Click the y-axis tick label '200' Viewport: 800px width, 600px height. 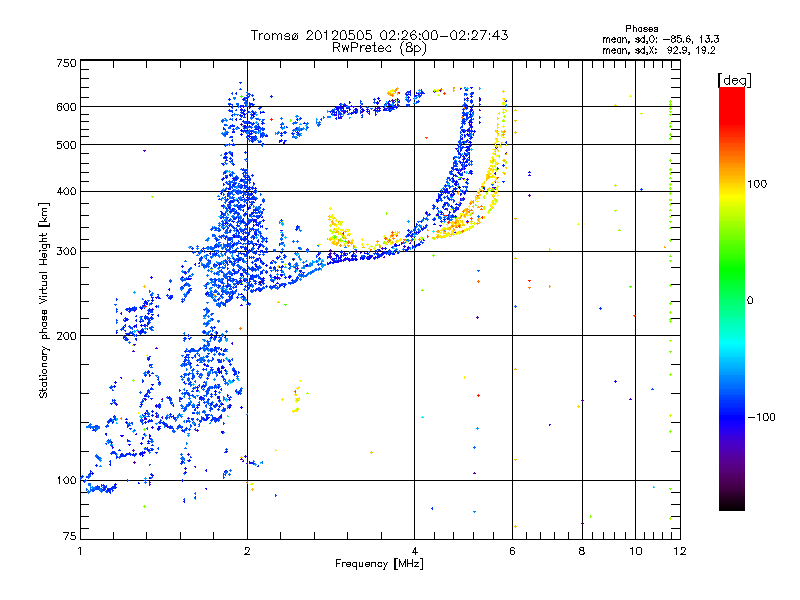coord(67,336)
